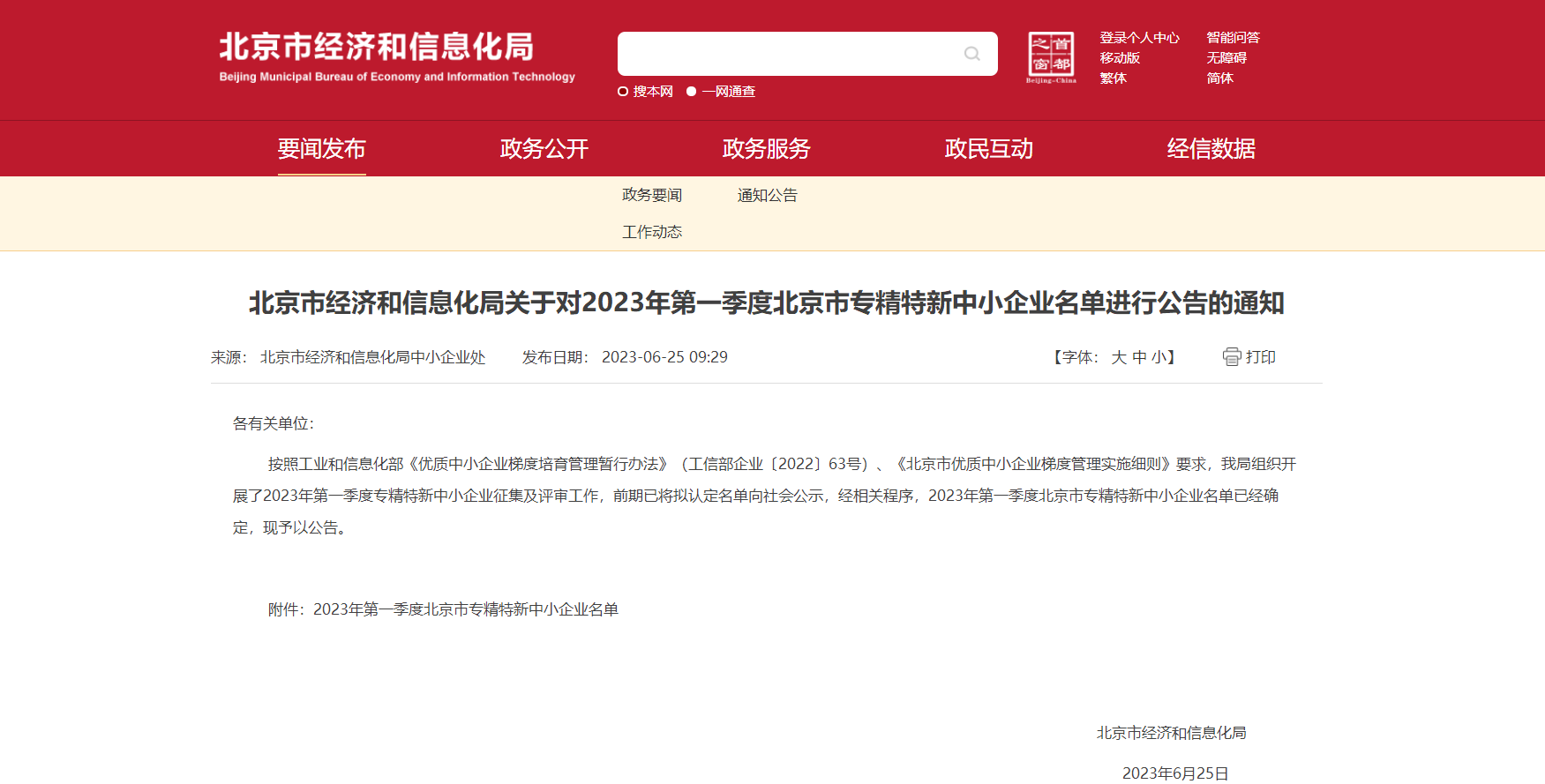Click 登录个人中心 login link

point(1139,38)
